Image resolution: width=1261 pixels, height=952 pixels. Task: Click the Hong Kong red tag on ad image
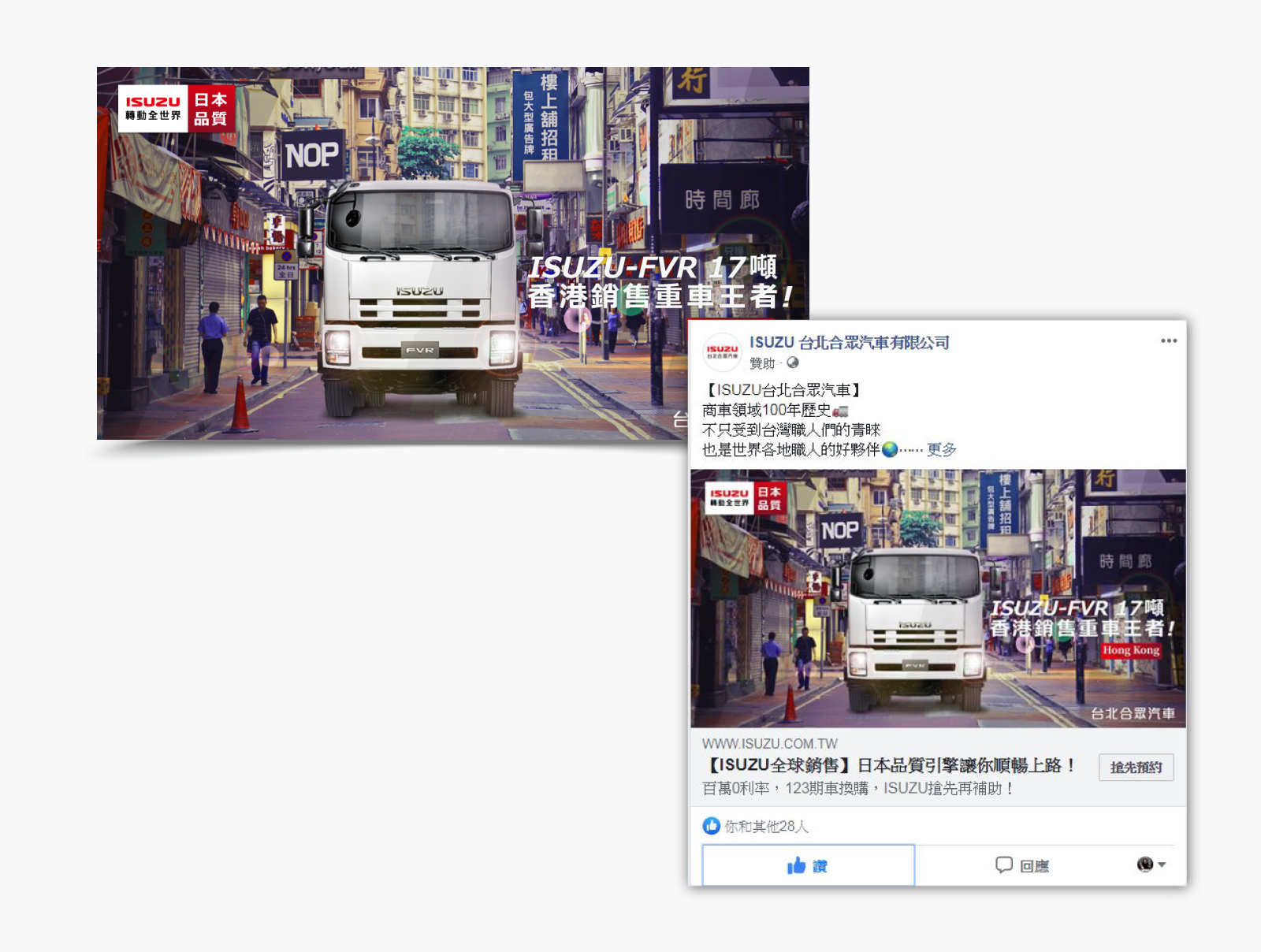pos(1131,650)
